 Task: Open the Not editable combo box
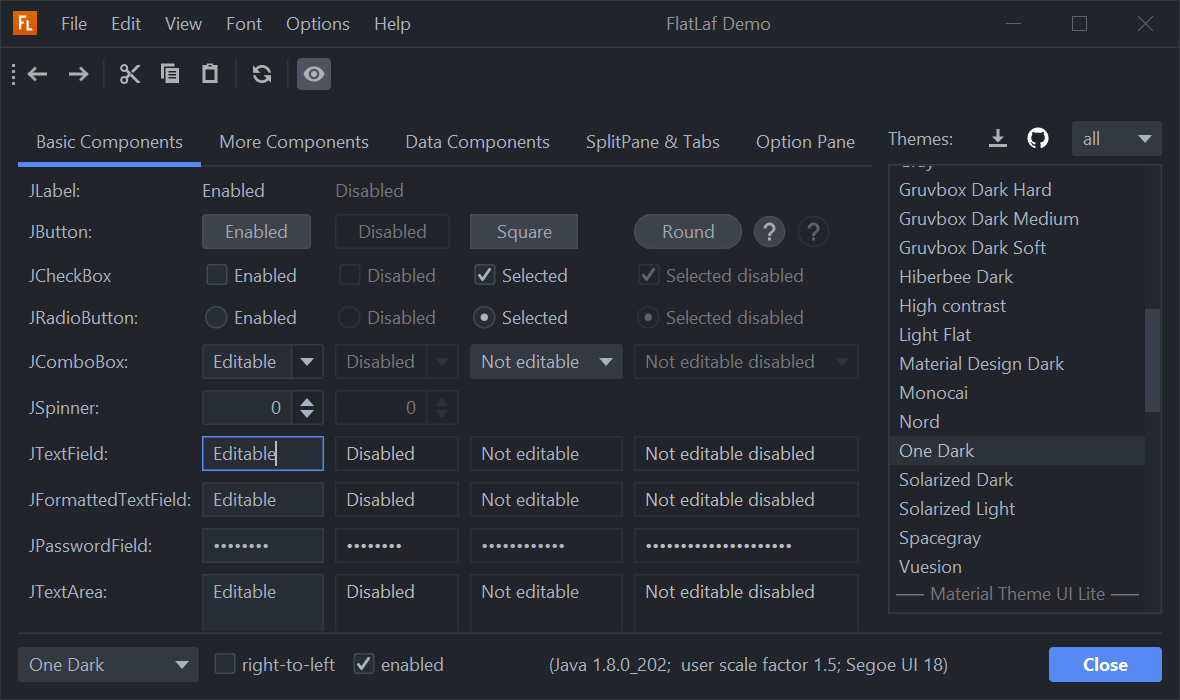coord(546,362)
